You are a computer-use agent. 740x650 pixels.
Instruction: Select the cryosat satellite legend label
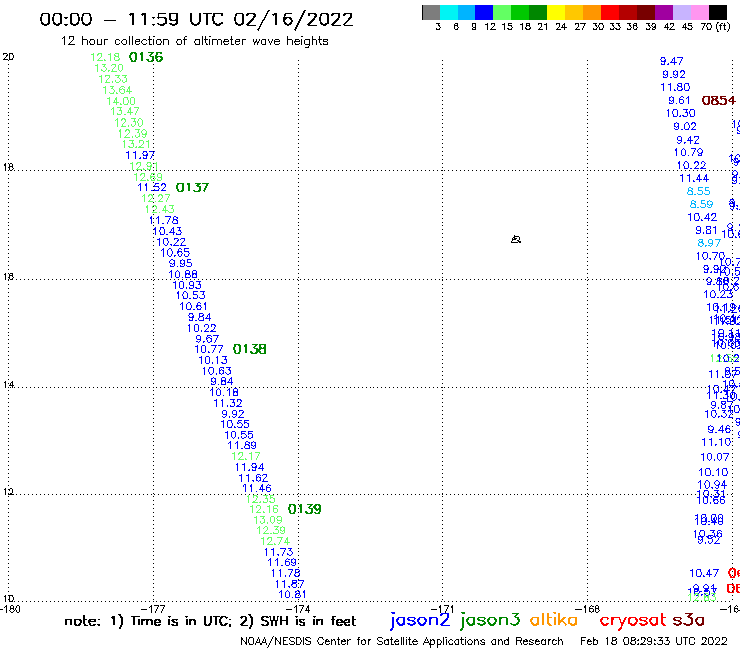[632, 621]
